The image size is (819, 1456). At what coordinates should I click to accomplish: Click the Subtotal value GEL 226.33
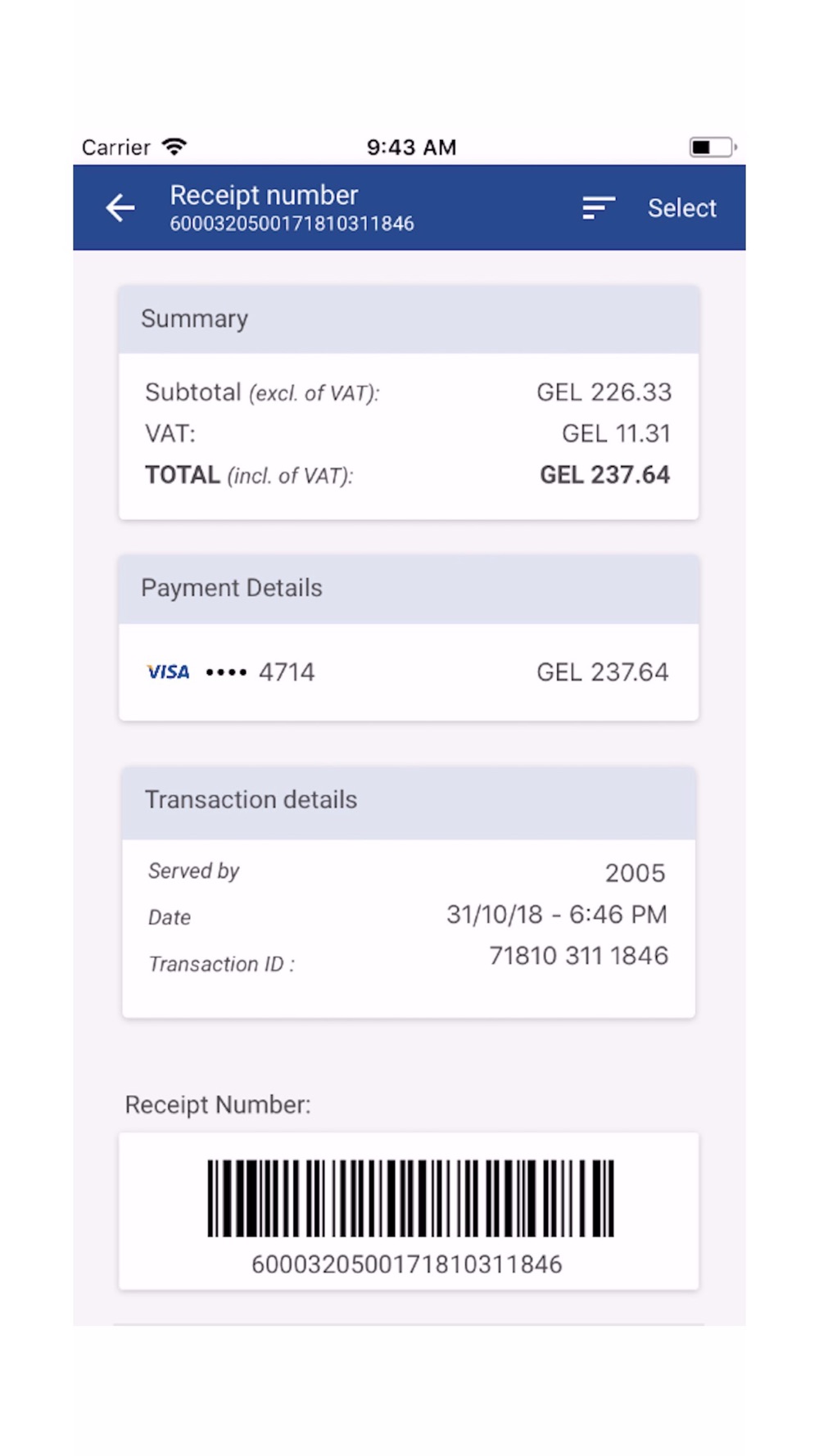click(x=604, y=392)
